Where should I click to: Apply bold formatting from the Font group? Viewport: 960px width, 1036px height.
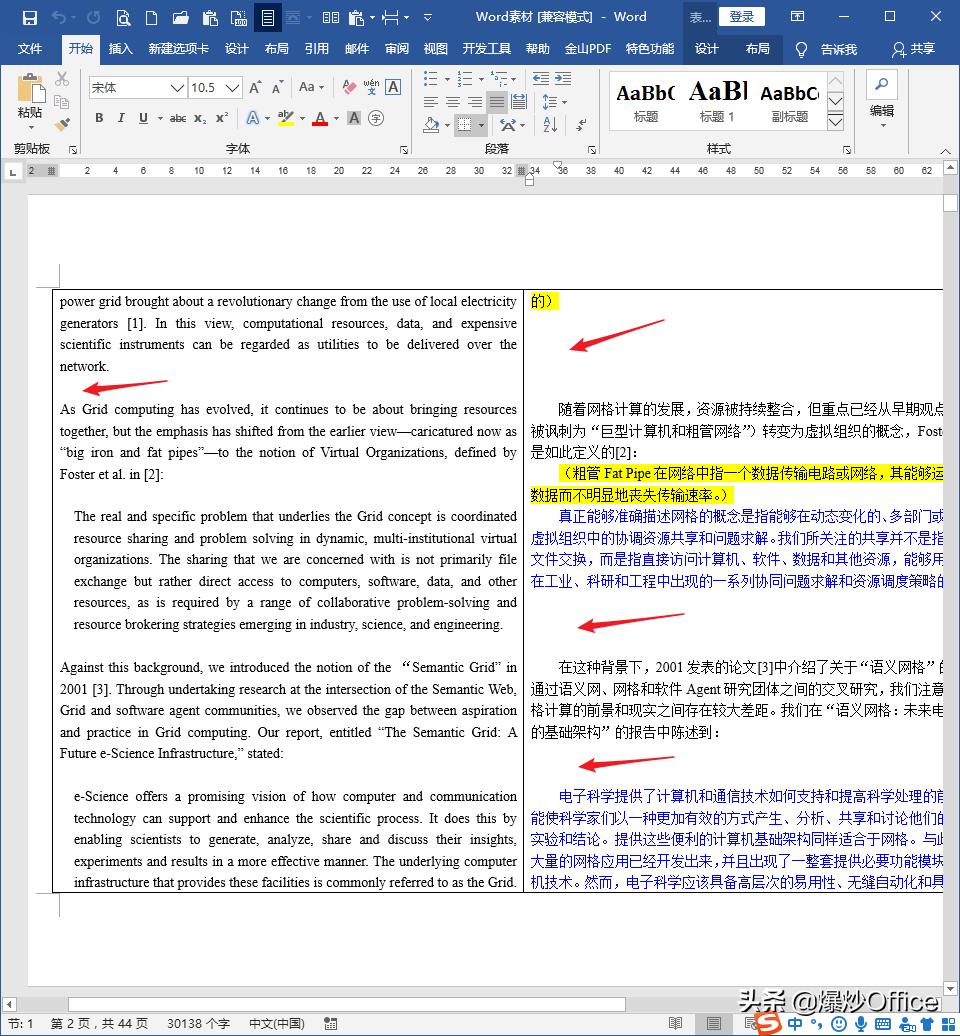click(99, 118)
